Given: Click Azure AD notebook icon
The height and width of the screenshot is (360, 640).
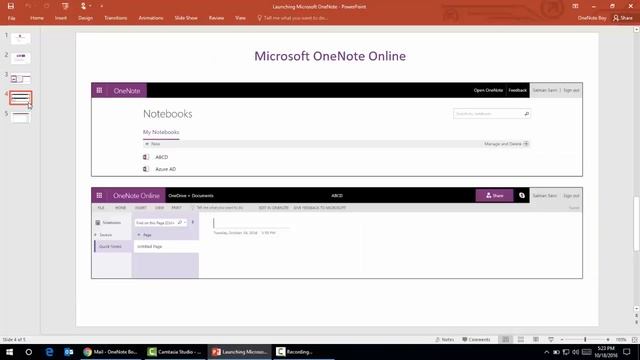Looking at the screenshot, I should pos(146,169).
